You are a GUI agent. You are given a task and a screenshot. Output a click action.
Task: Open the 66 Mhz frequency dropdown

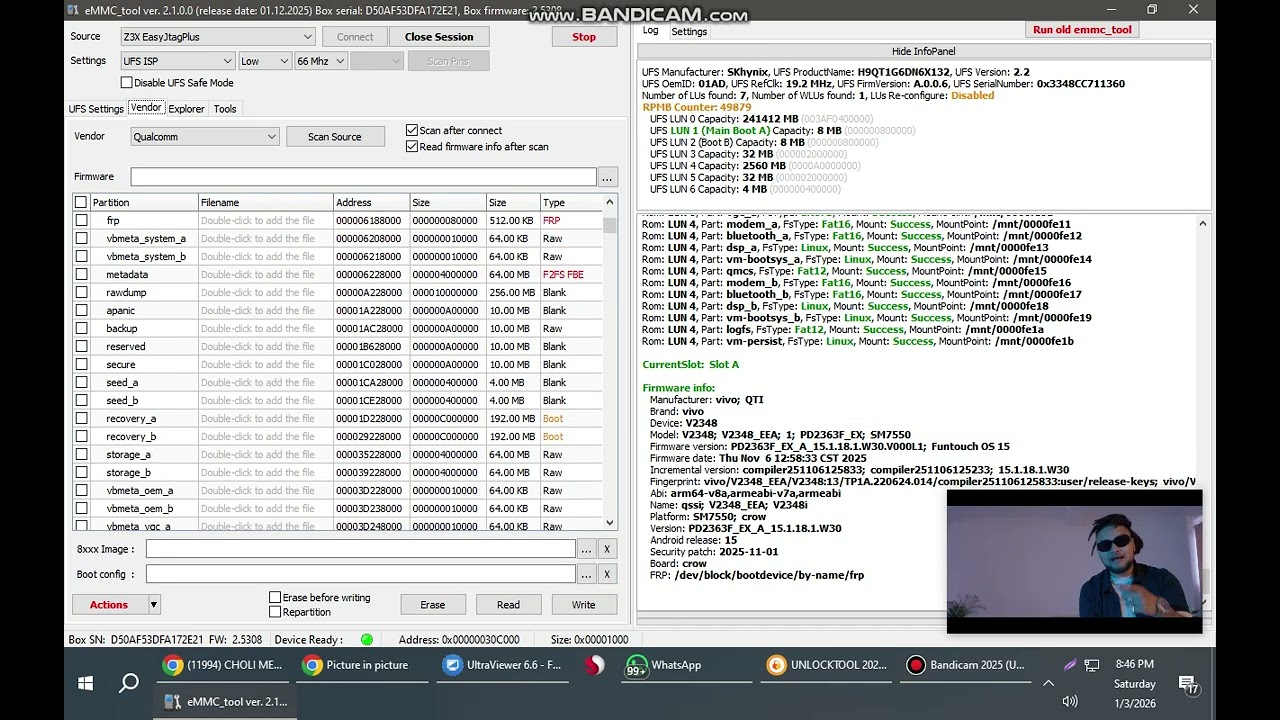(320, 61)
